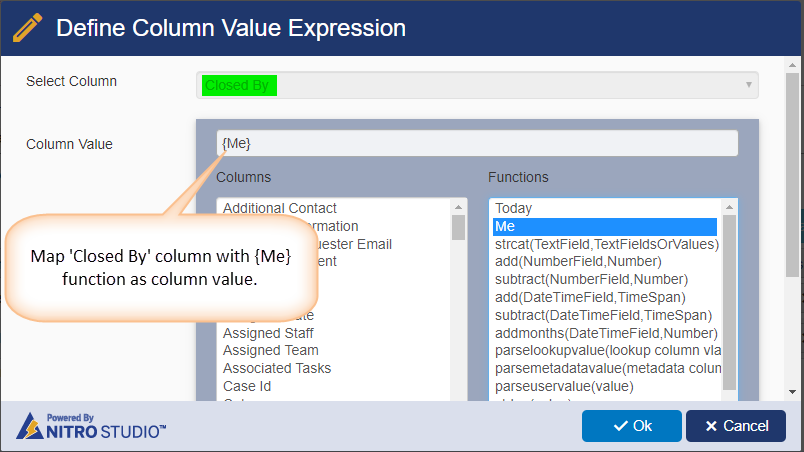
Task: Click the pencil icon in the dialog header
Action: pos(27,27)
